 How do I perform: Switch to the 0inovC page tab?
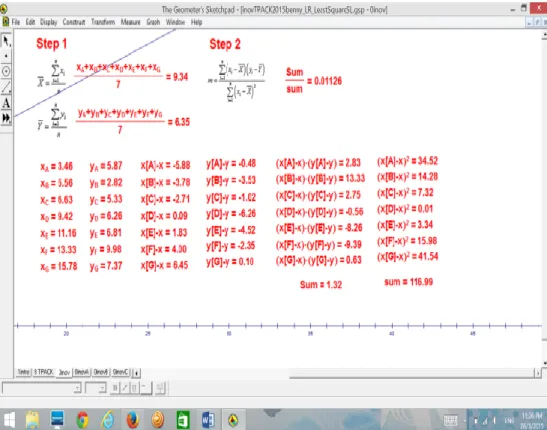click(x=121, y=372)
